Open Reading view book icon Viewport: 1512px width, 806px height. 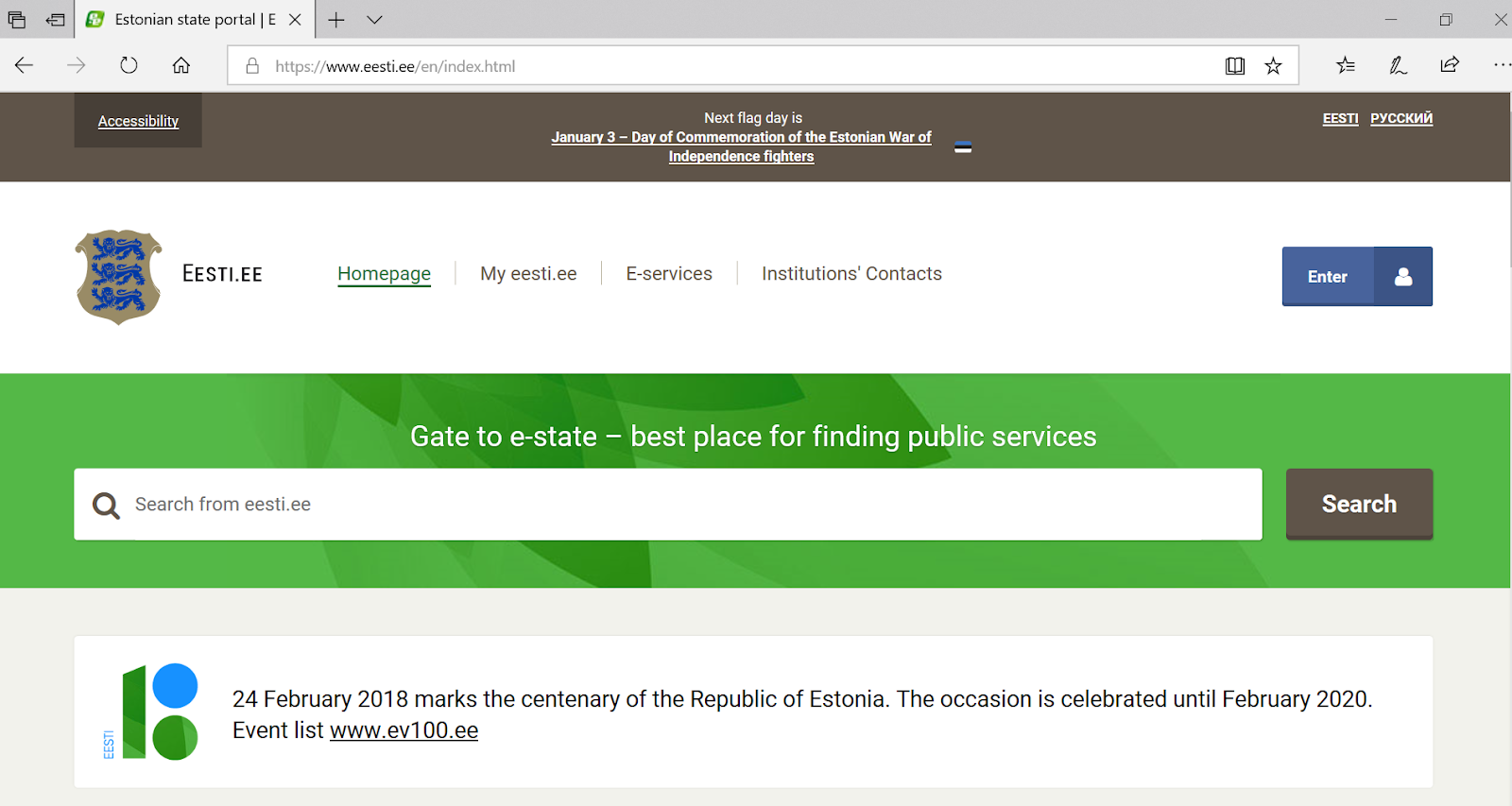point(1235,66)
